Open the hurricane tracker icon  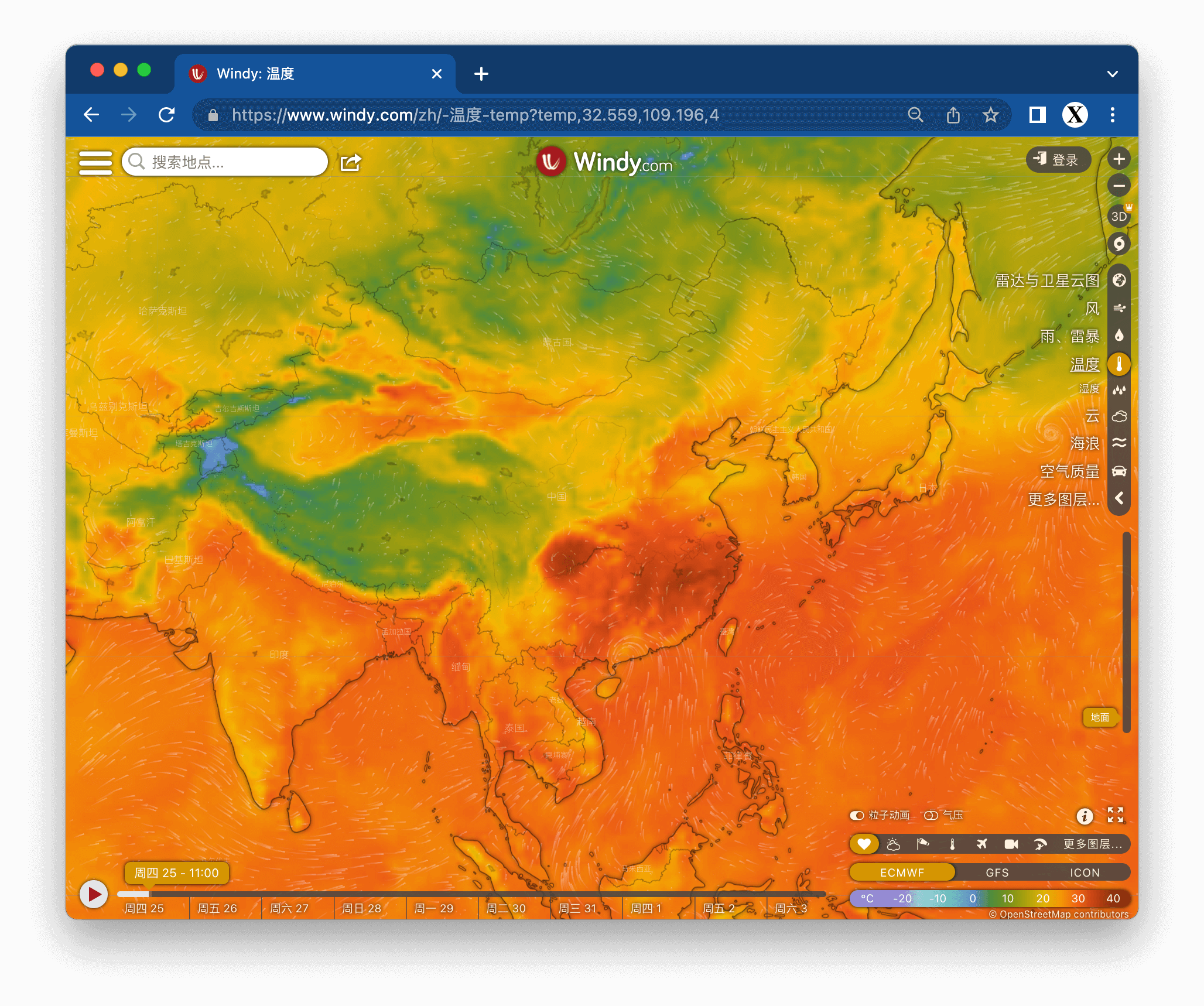coord(1119,244)
